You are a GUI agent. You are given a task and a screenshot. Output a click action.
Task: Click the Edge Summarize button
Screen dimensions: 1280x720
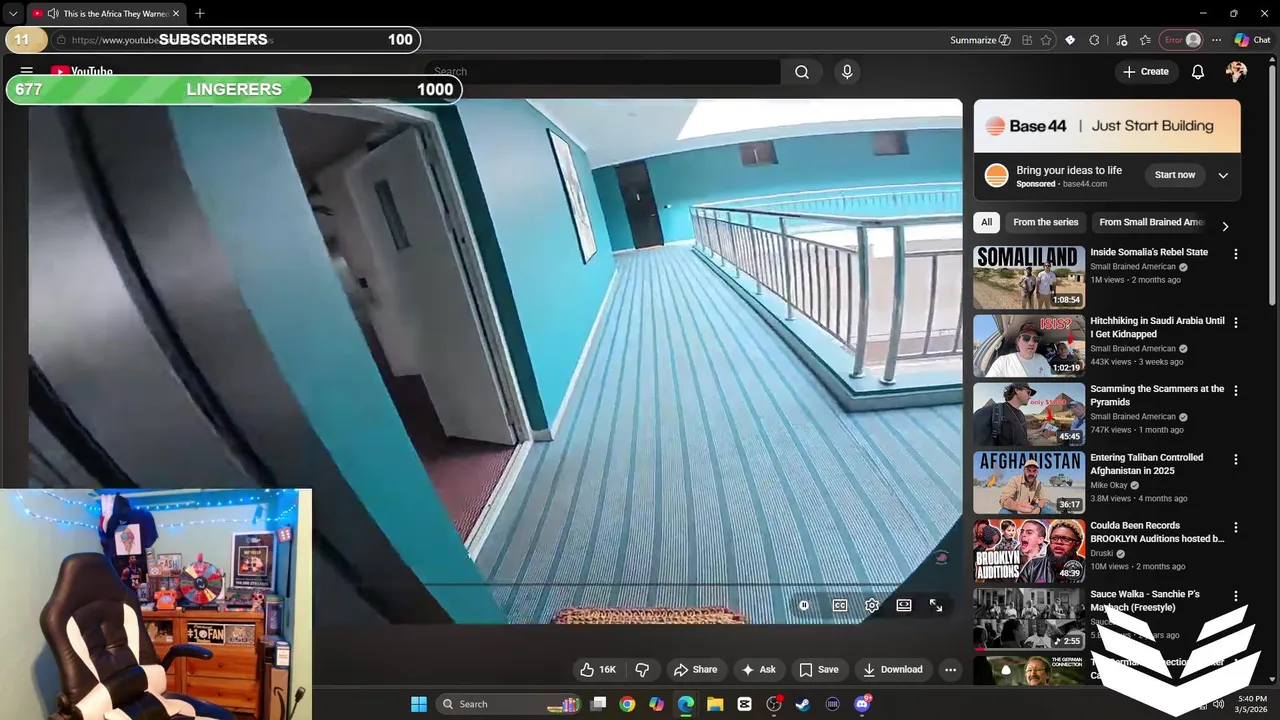(980, 40)
